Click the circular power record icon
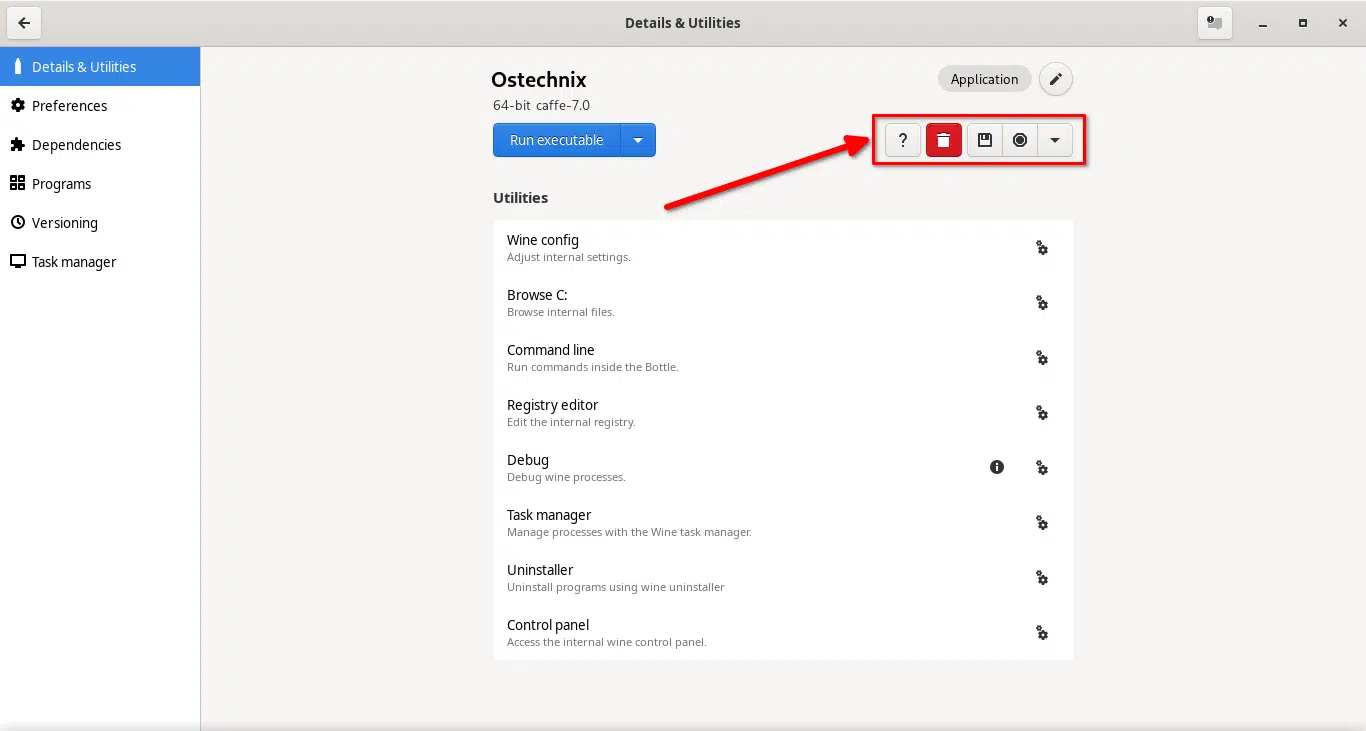The image size is (1366, 731). [1019, 141]
